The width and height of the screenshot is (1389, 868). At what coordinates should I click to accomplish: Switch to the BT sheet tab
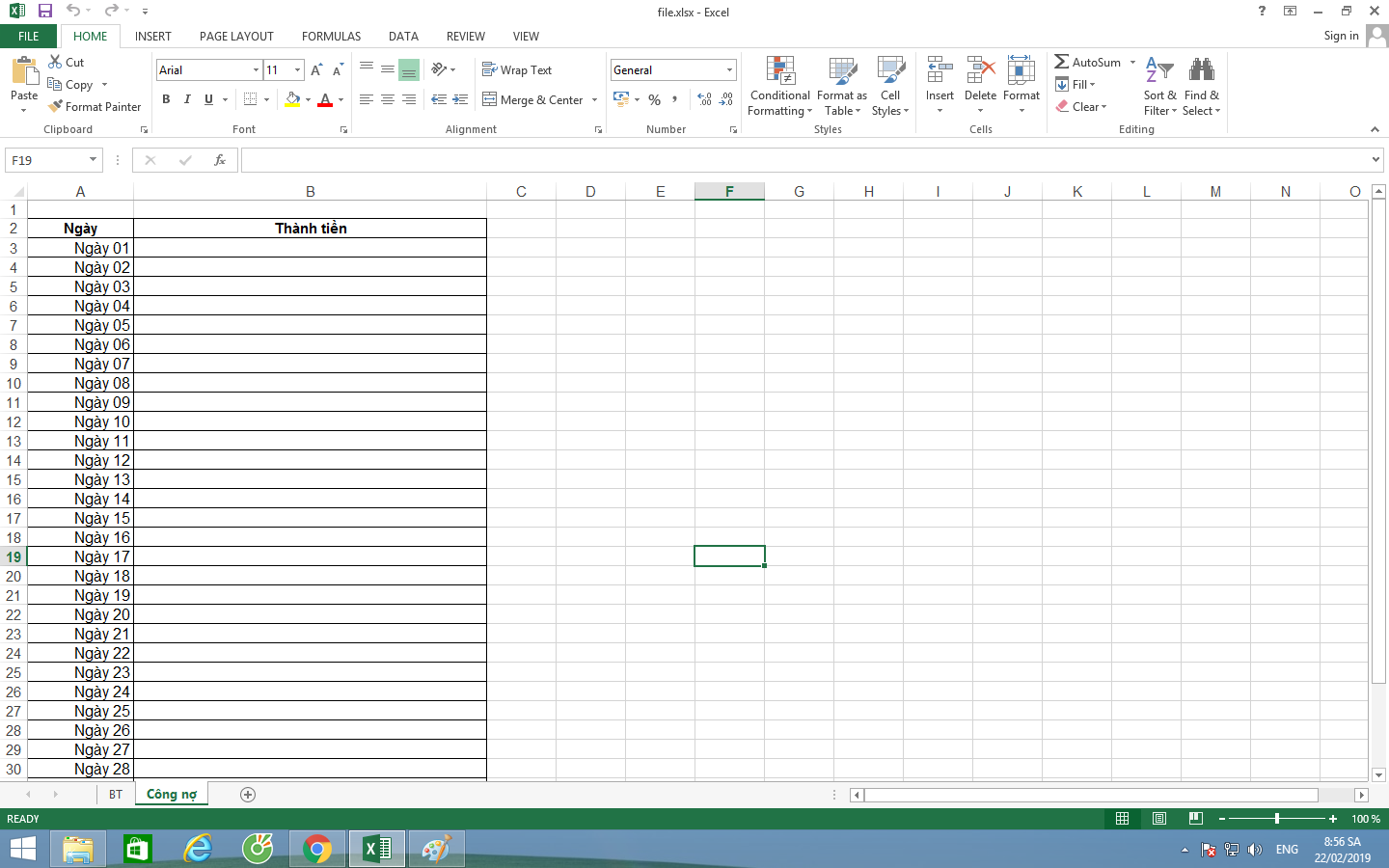coord(116,795)
